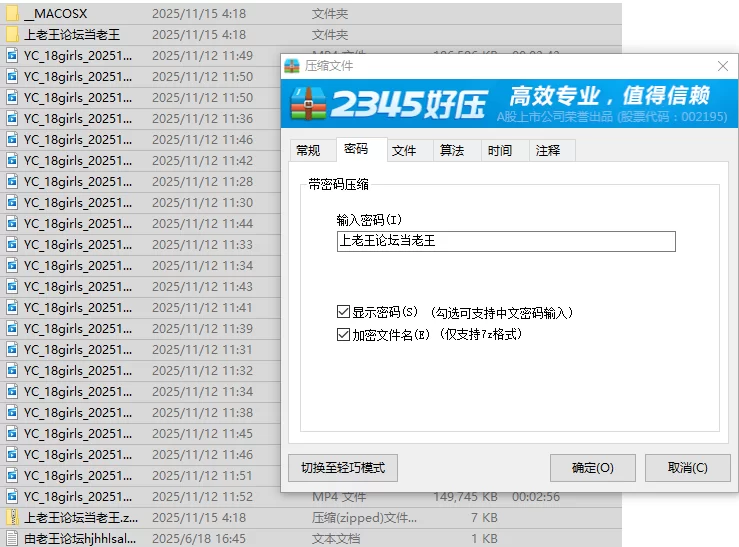Select the 上老王论坛当老王 folder icon
Viewport: 739px width, 547px height.
coord(12,35)
